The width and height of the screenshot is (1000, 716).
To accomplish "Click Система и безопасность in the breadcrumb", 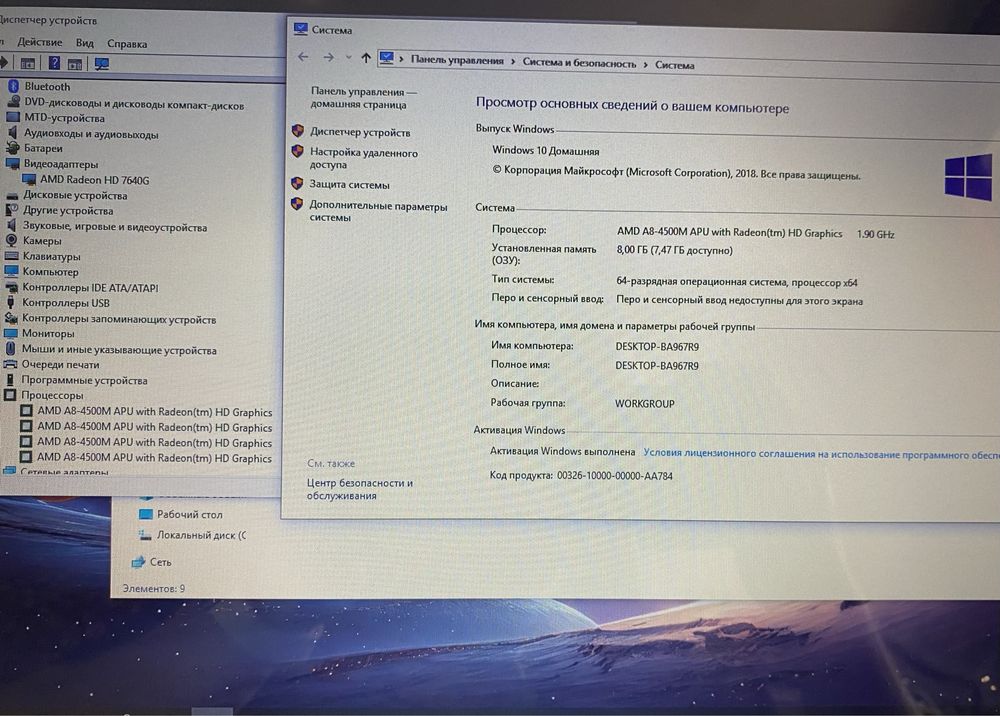I will click(579, 62).
